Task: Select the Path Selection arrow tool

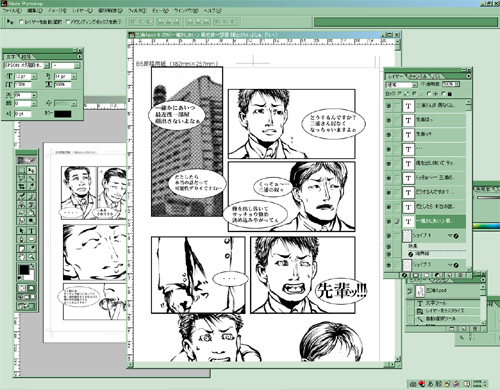Action: [22, 230]
